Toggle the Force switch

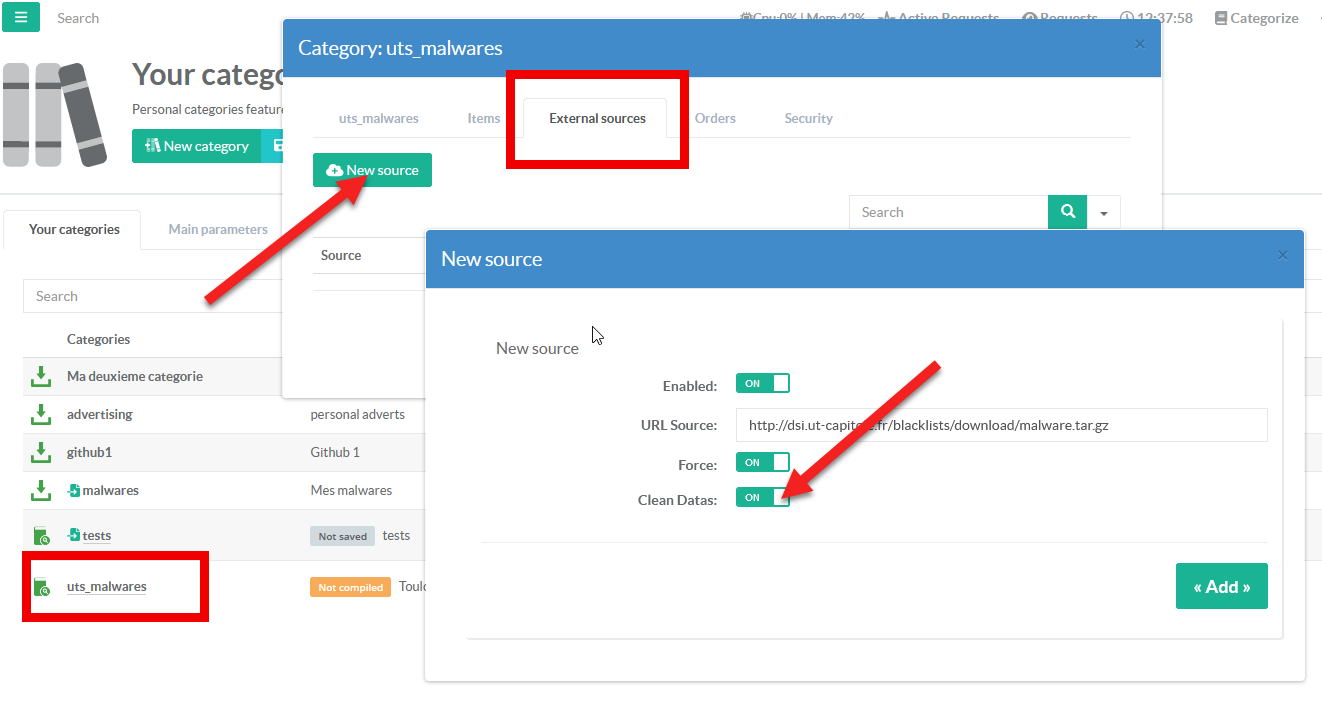(x=762, y=462)
